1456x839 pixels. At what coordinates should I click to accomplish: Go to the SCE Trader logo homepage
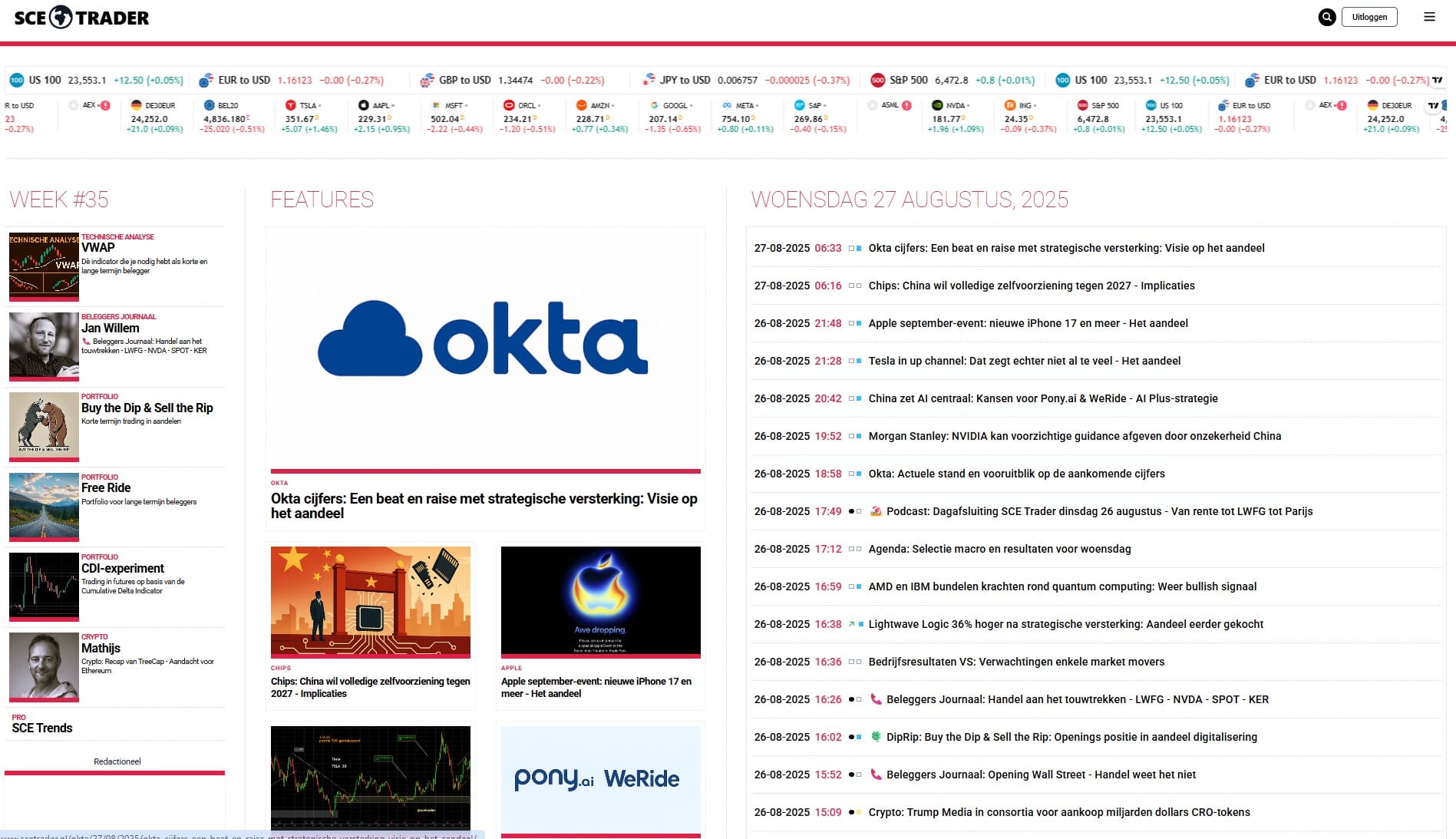pos(81,17)
